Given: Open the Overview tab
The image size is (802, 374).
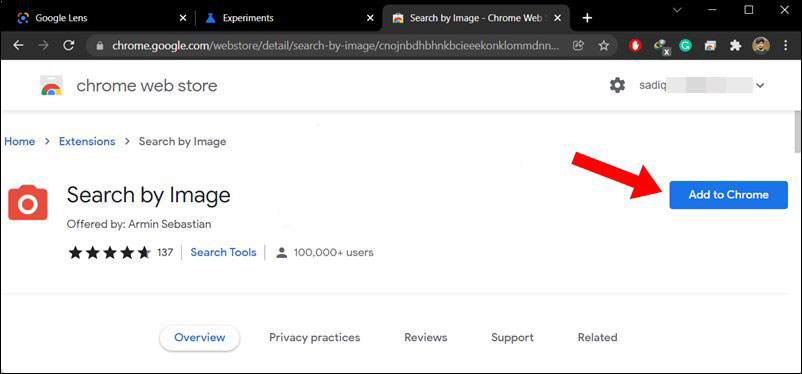Looking at the screenshot, I should 199,338.
